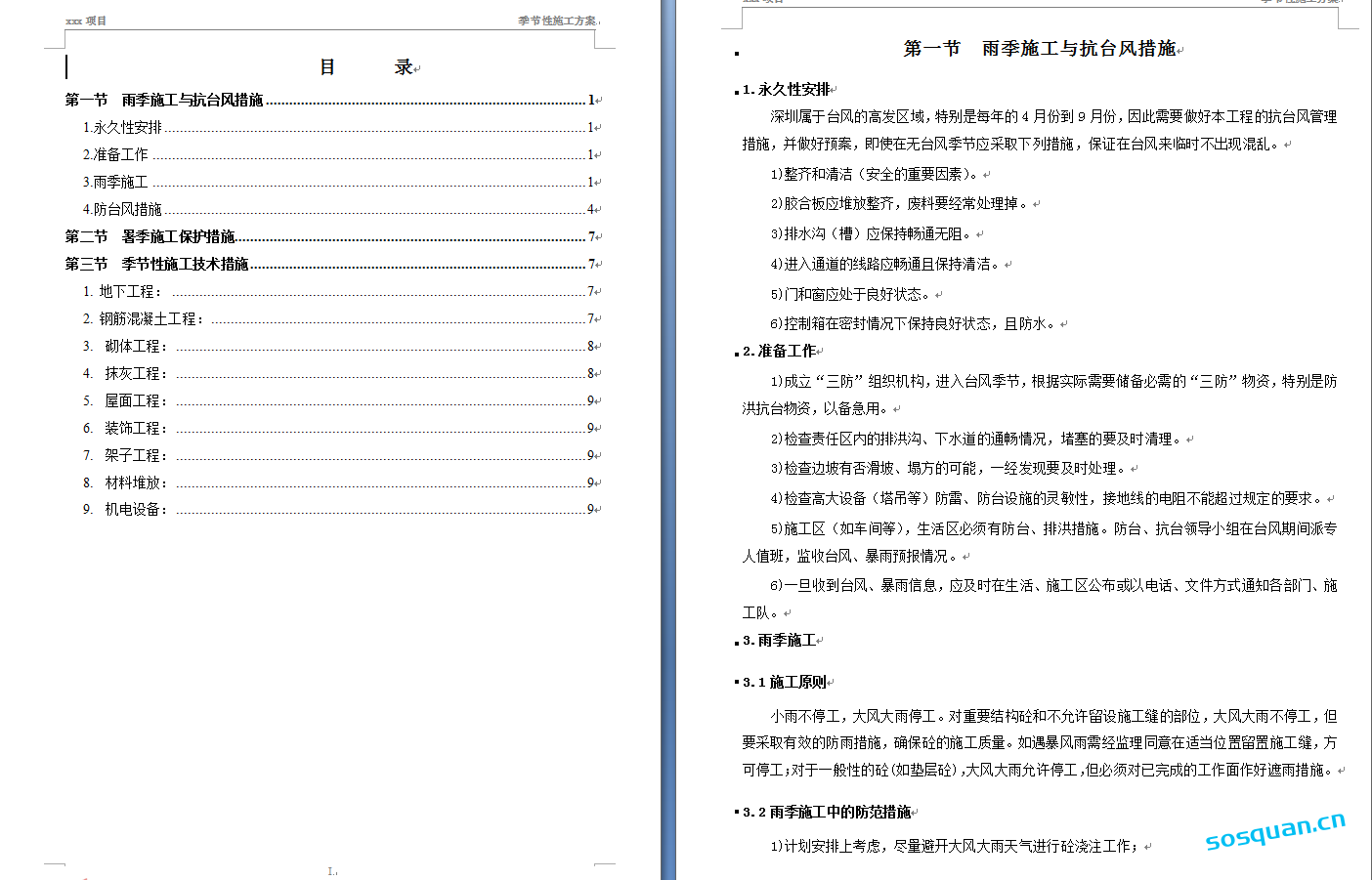Click the xxx 项目 header on left page
The width and height of the screenshot is (1372, 880).
pyautogui.click(x=86, y=21)
